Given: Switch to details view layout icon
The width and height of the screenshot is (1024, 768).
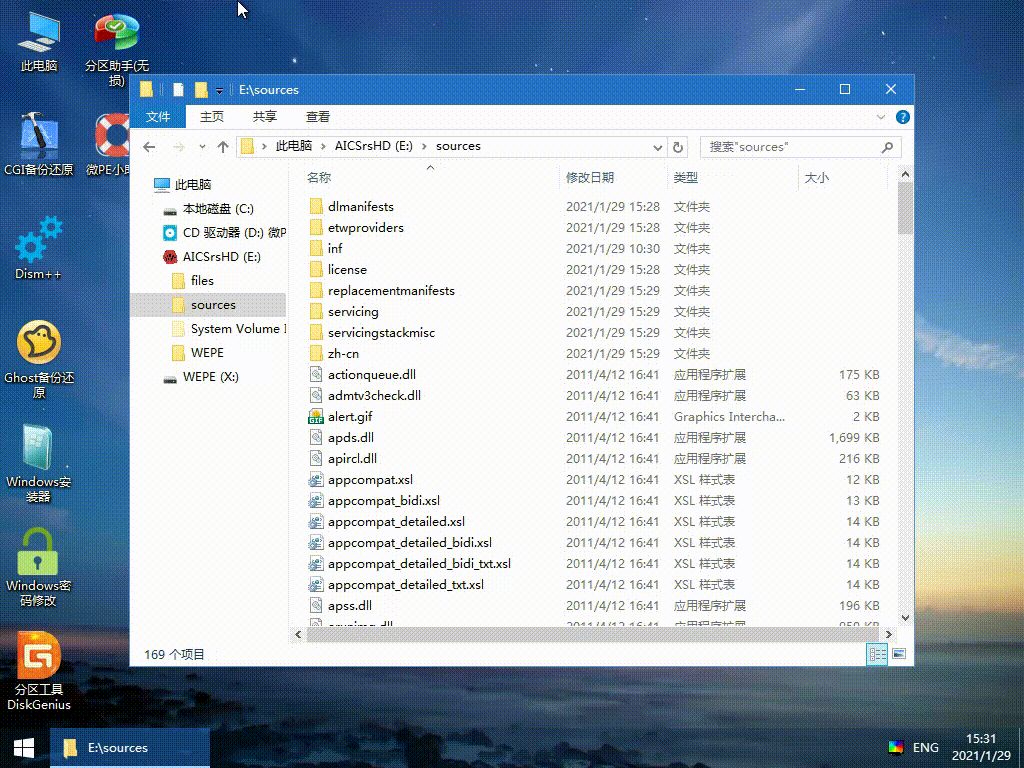Looking at the screenshot, I should coord(877,654).
